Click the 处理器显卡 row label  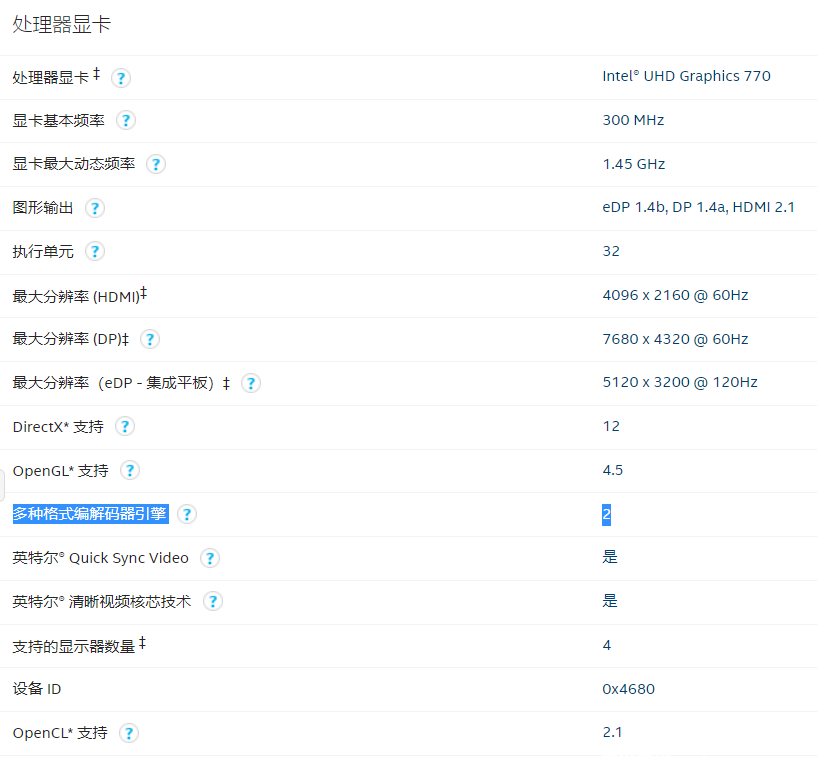coord(51,78)
